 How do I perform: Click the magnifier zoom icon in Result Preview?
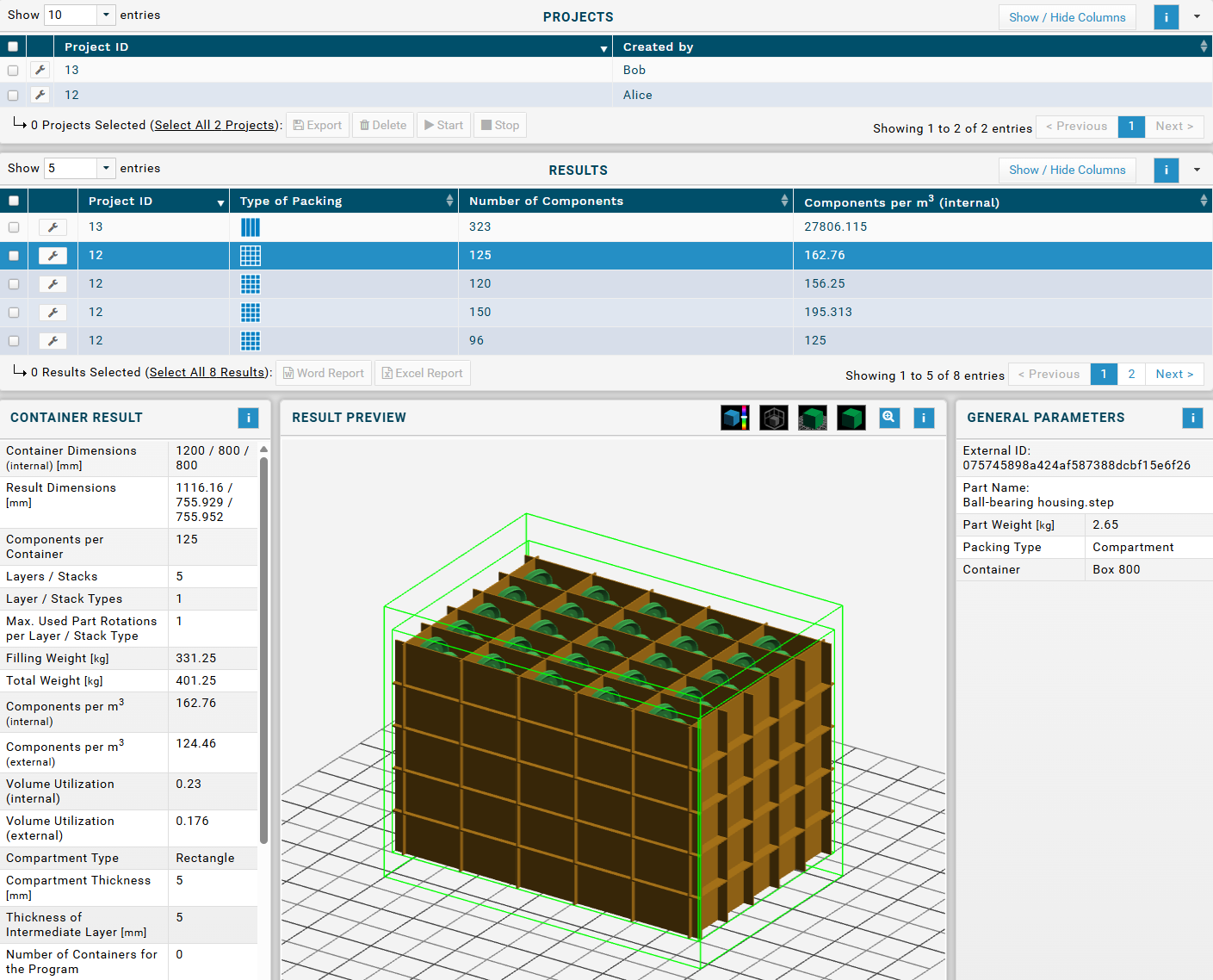889,418
